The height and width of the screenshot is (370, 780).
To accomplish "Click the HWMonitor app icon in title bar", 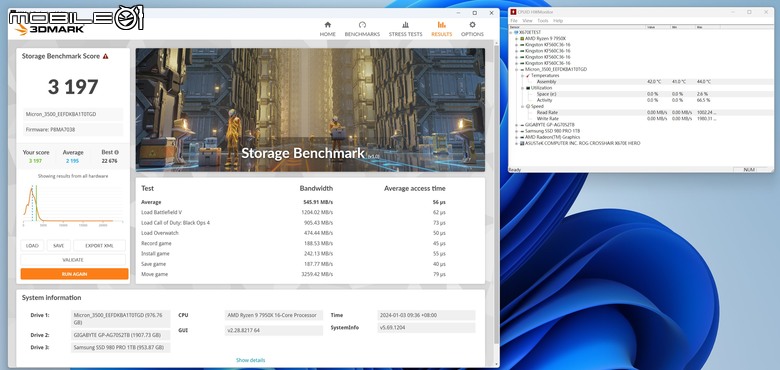I will pos(513,12).
